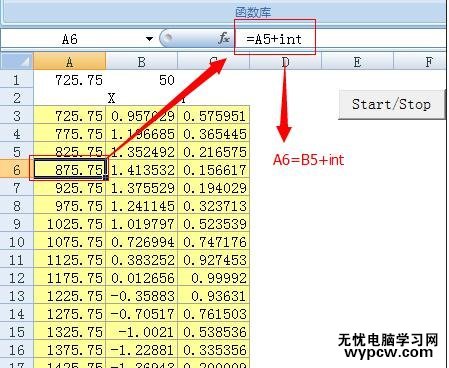Viewport: 449px width, 368px height.
Task: Click cell B11 with value 0.383252
Action: pos(142,260)
